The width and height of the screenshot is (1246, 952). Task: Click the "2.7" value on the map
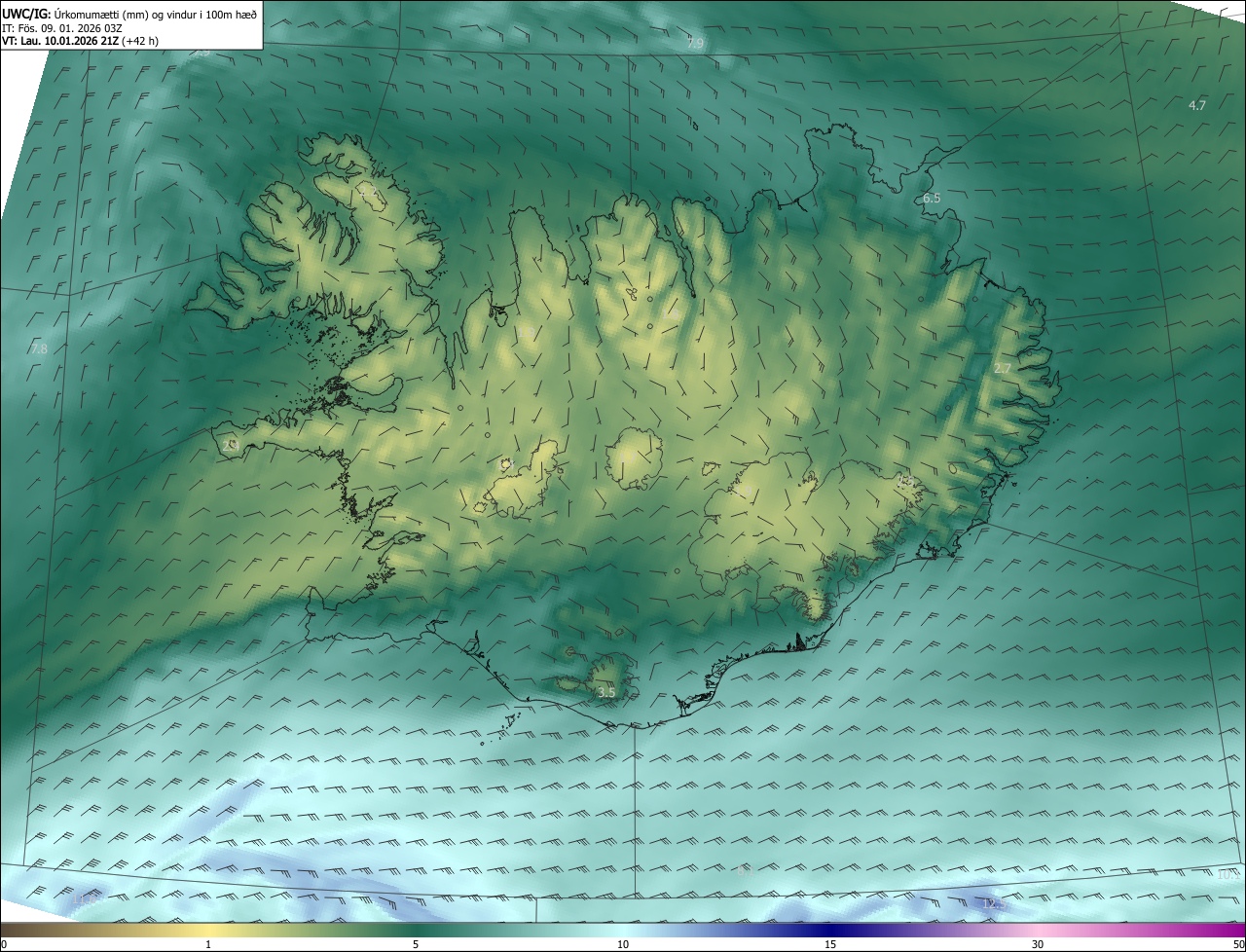pos(1003,368)
